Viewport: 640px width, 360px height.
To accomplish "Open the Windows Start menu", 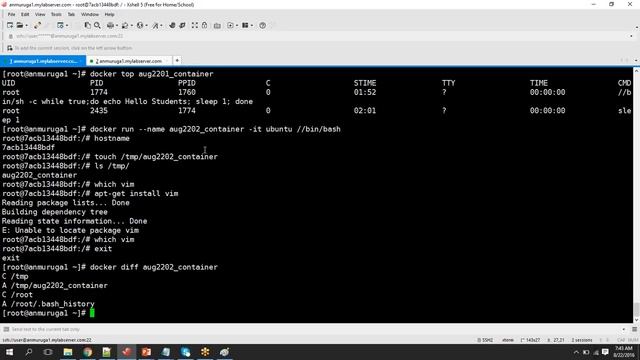I will click(9, 352).
